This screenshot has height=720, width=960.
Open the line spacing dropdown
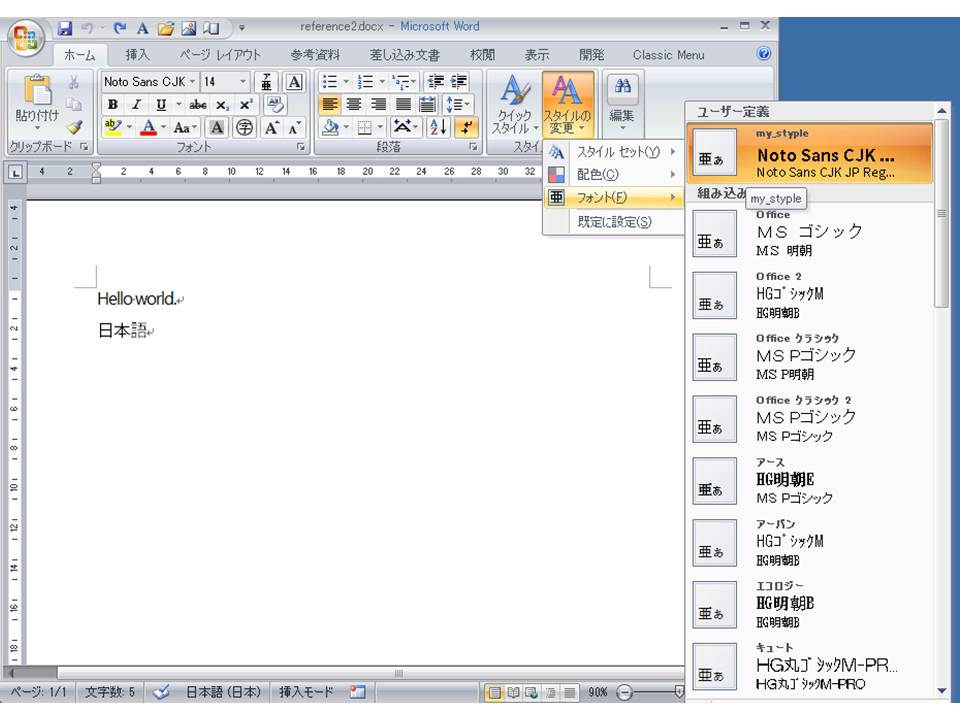tap(457, 105)
